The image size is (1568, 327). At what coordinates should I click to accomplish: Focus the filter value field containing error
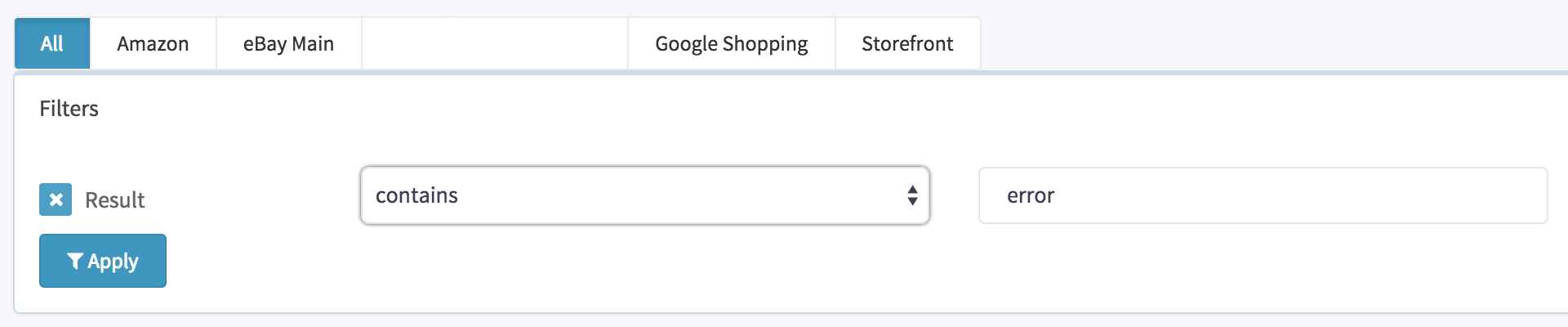click(x=1263, y=195)
